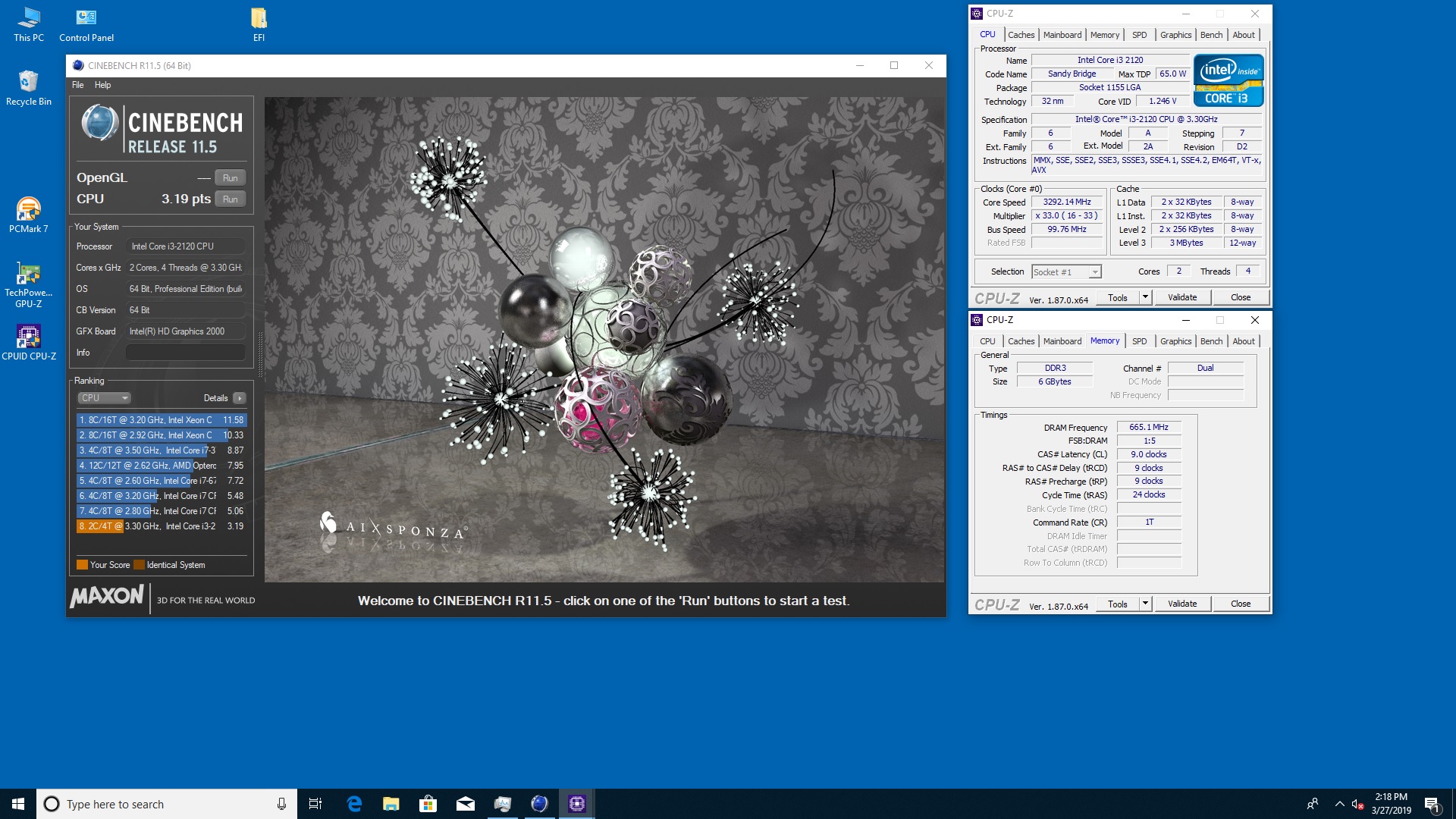Click the Intel Core i3 logo

[x=1228, y=80]
